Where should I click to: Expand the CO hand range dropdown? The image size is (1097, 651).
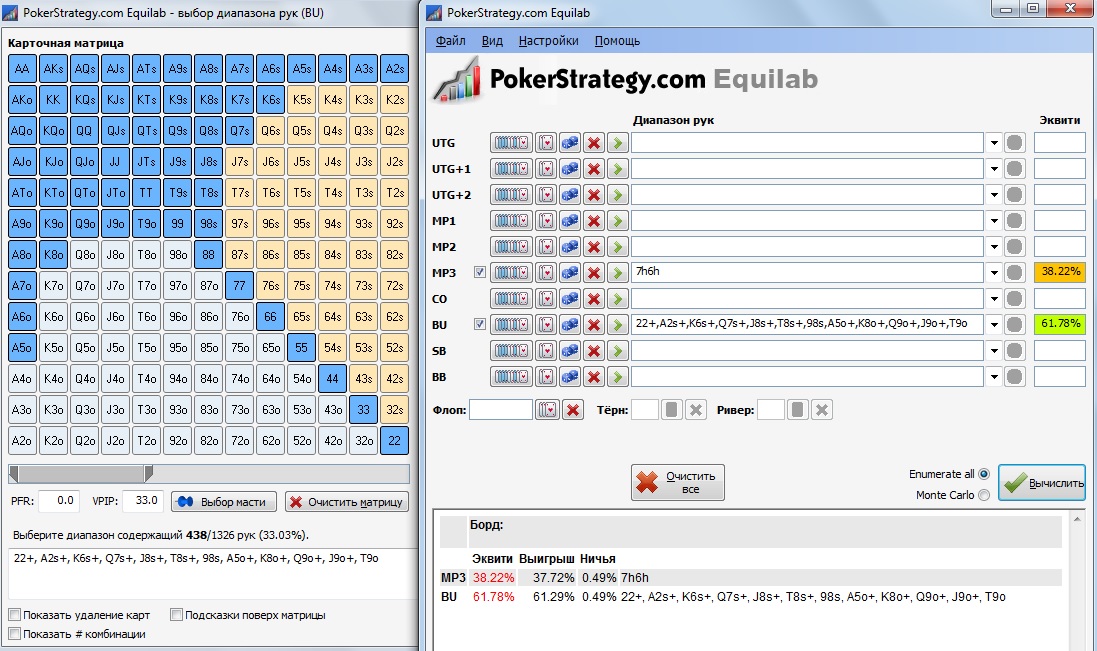(x=994, y=299)
